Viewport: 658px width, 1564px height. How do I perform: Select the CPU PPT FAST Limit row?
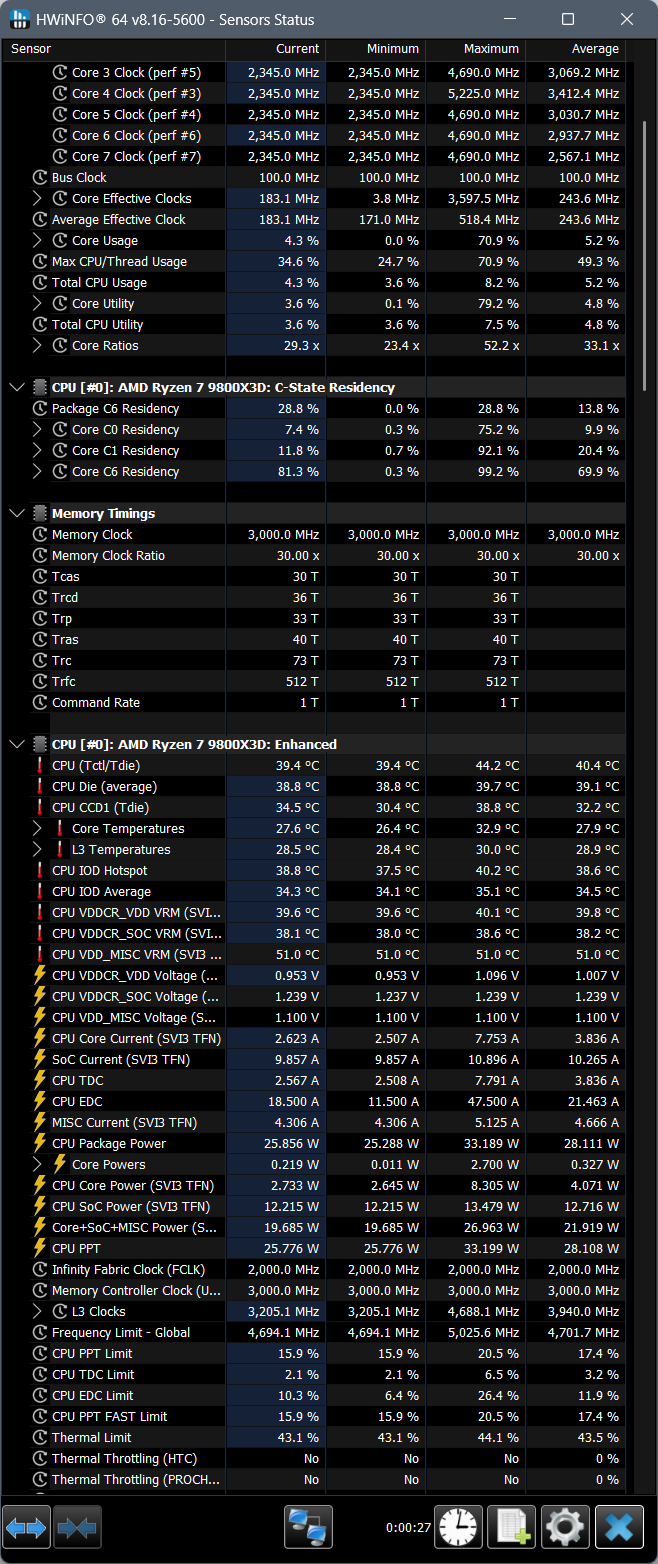[x=314, y=1416]
